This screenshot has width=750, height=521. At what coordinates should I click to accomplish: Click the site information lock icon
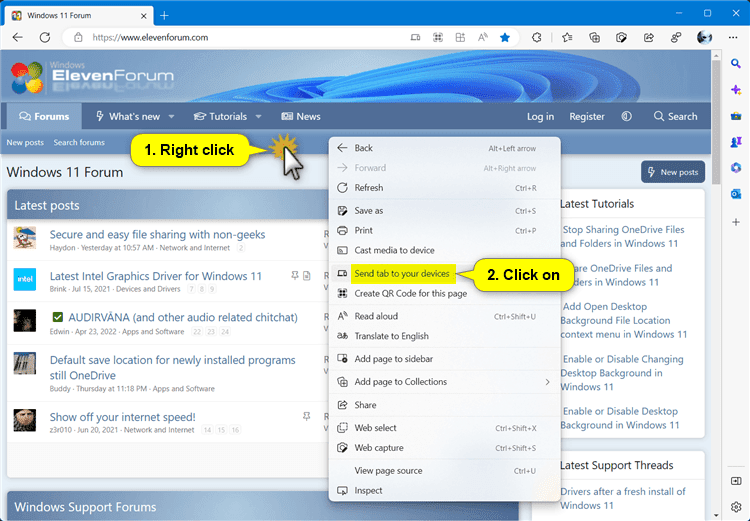tap(78, 37)
